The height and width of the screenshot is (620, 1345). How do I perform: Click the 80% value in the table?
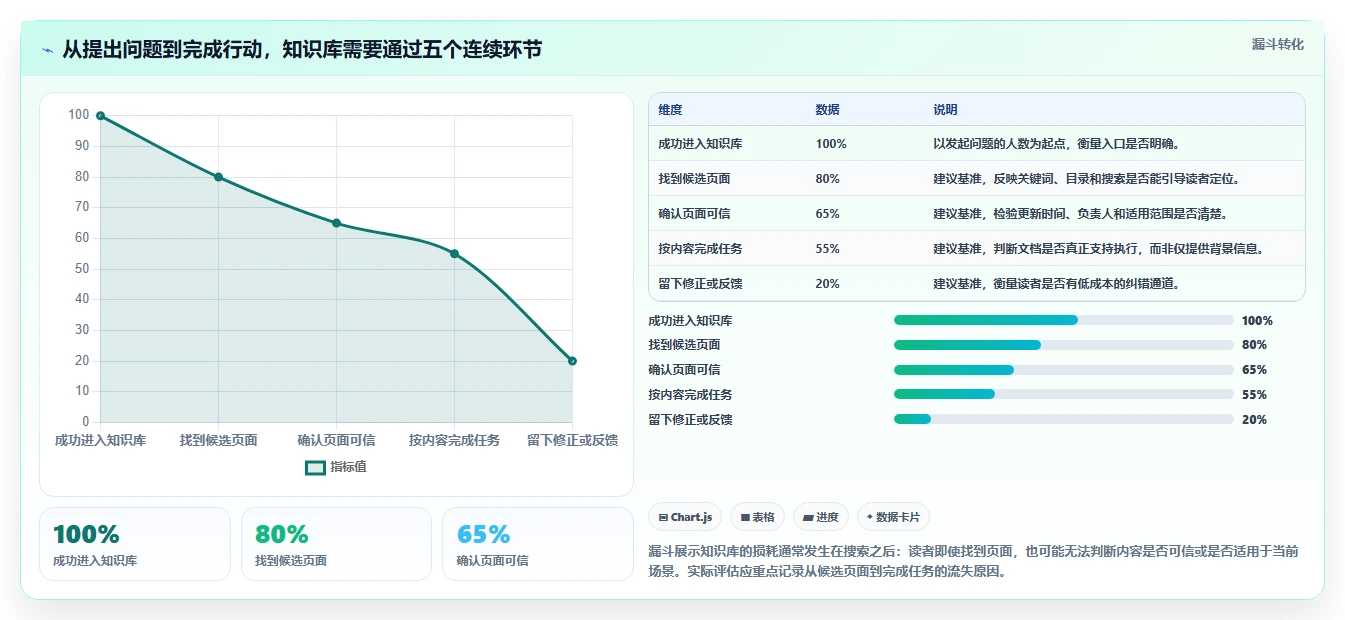point(827,179)
